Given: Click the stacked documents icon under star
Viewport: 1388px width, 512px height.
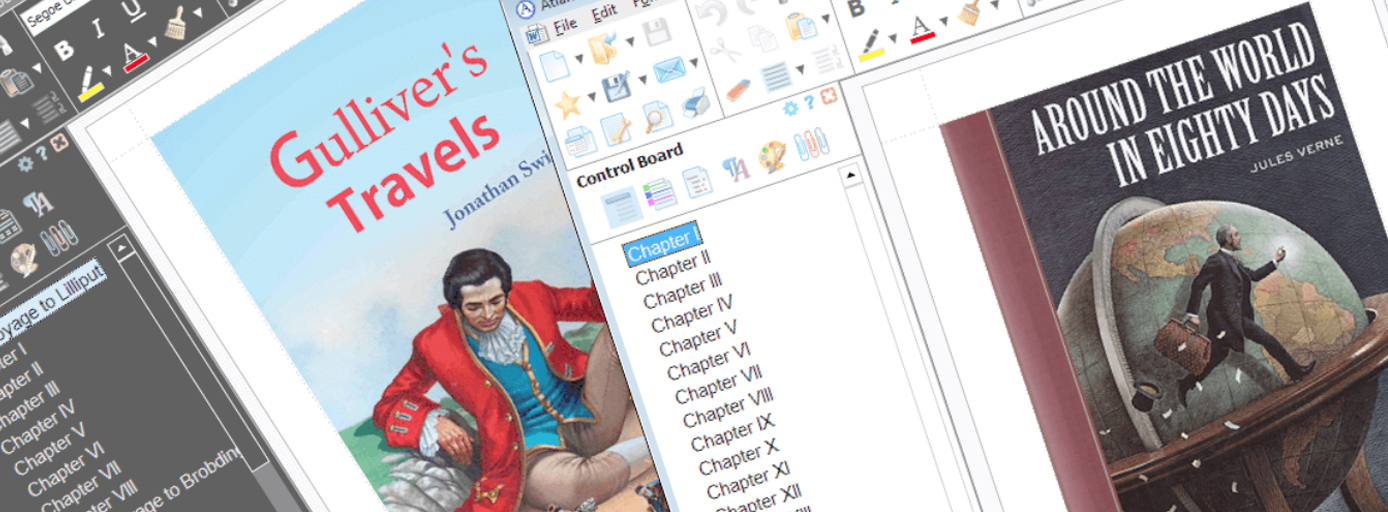Looking at the screenshot, I should pyautogui.click(x=580, y=142).
